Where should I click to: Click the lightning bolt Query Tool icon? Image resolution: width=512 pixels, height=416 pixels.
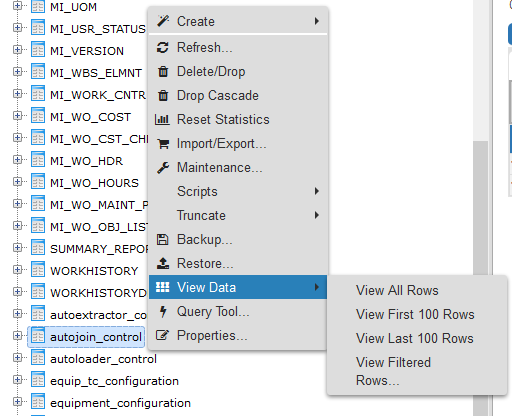pos(163,312)
